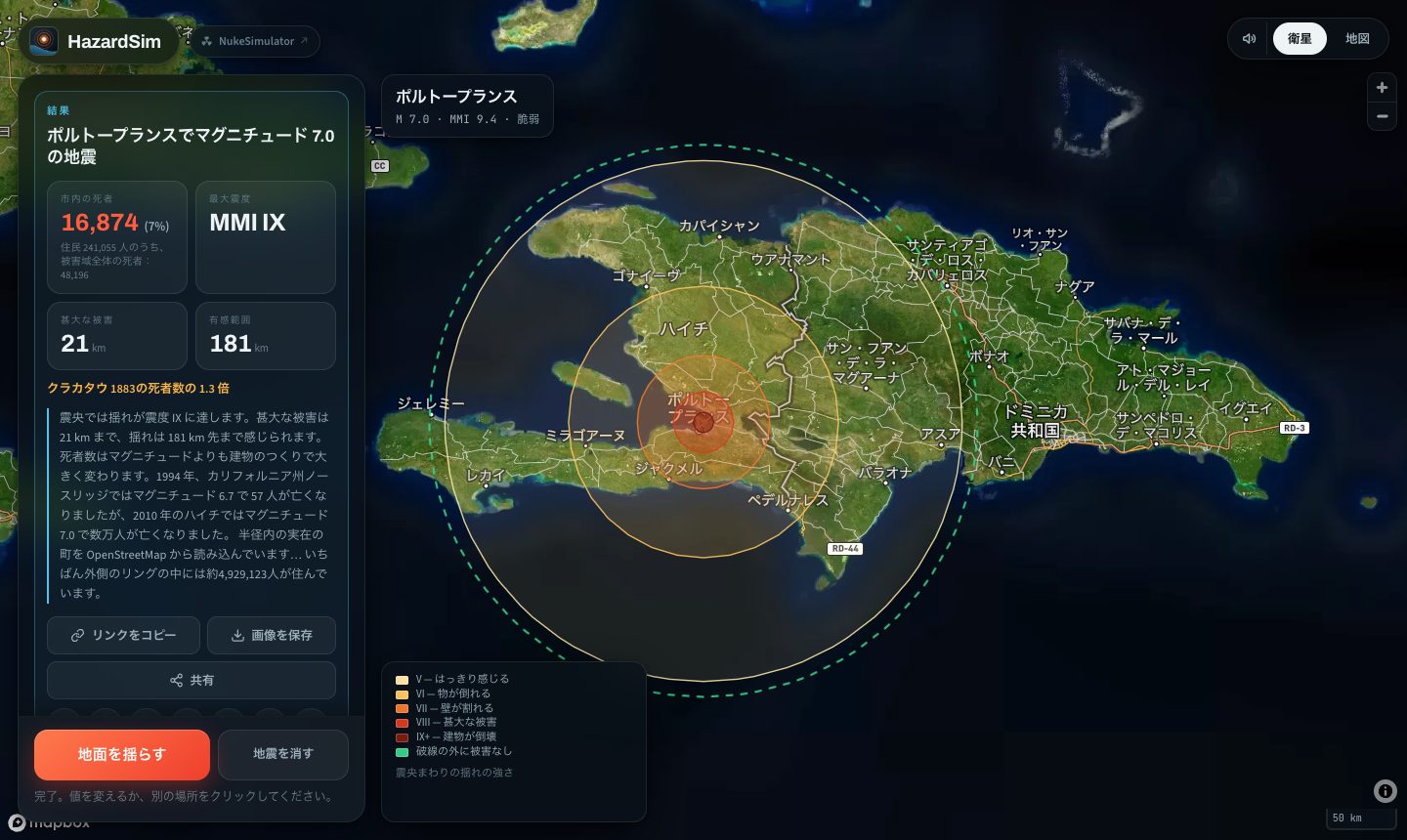Click リンクをコピー copy link button
The image size is (1407, 840).
tap(123, 635)
